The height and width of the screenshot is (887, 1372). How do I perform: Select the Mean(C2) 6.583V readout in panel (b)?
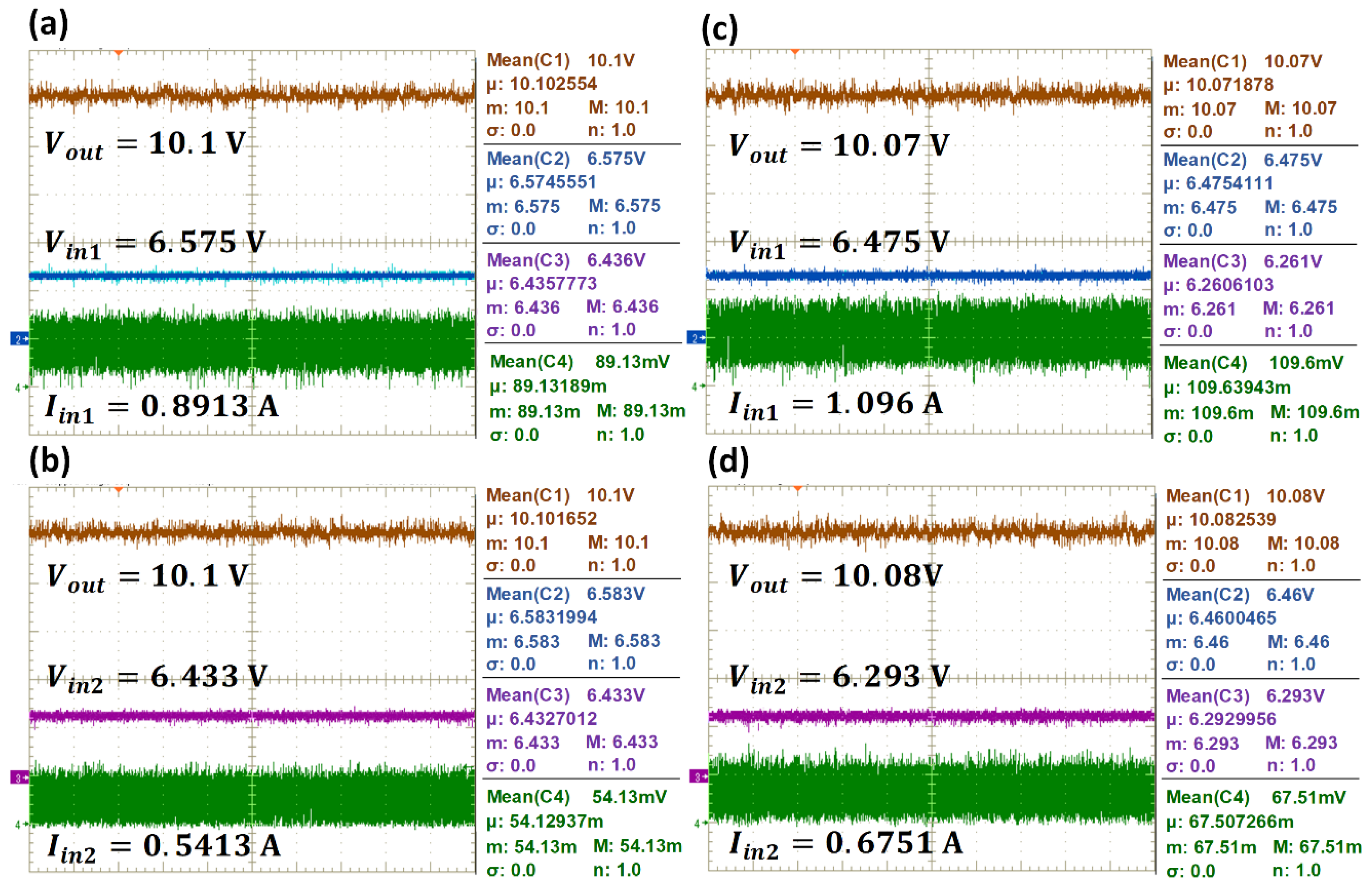point(565,593)
